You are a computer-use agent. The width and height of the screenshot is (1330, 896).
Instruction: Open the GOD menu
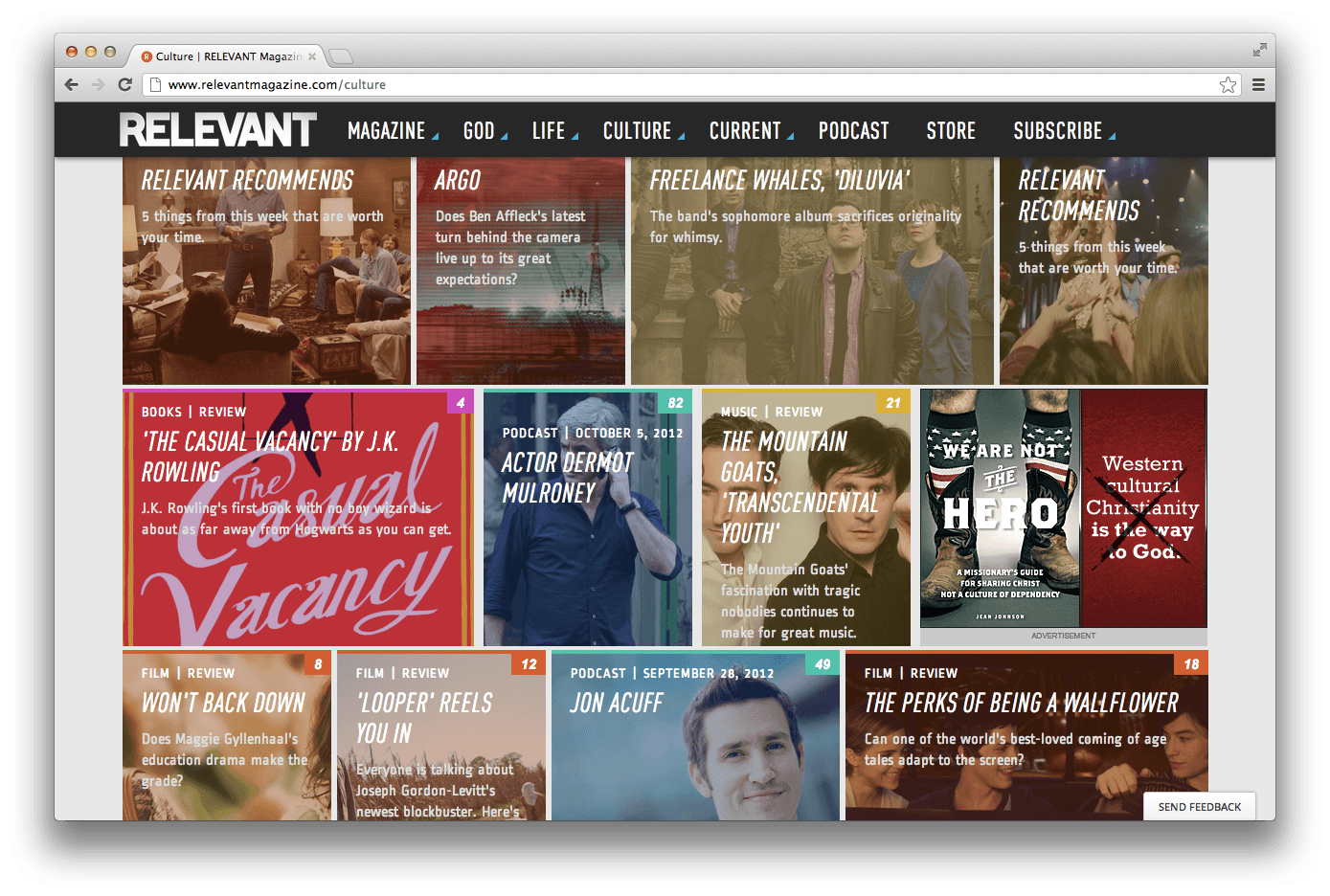click(x=479, y=131)
